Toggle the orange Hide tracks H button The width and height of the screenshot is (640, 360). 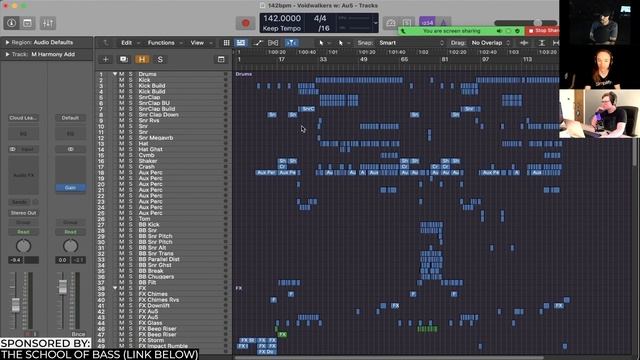(x=142, y=60)
